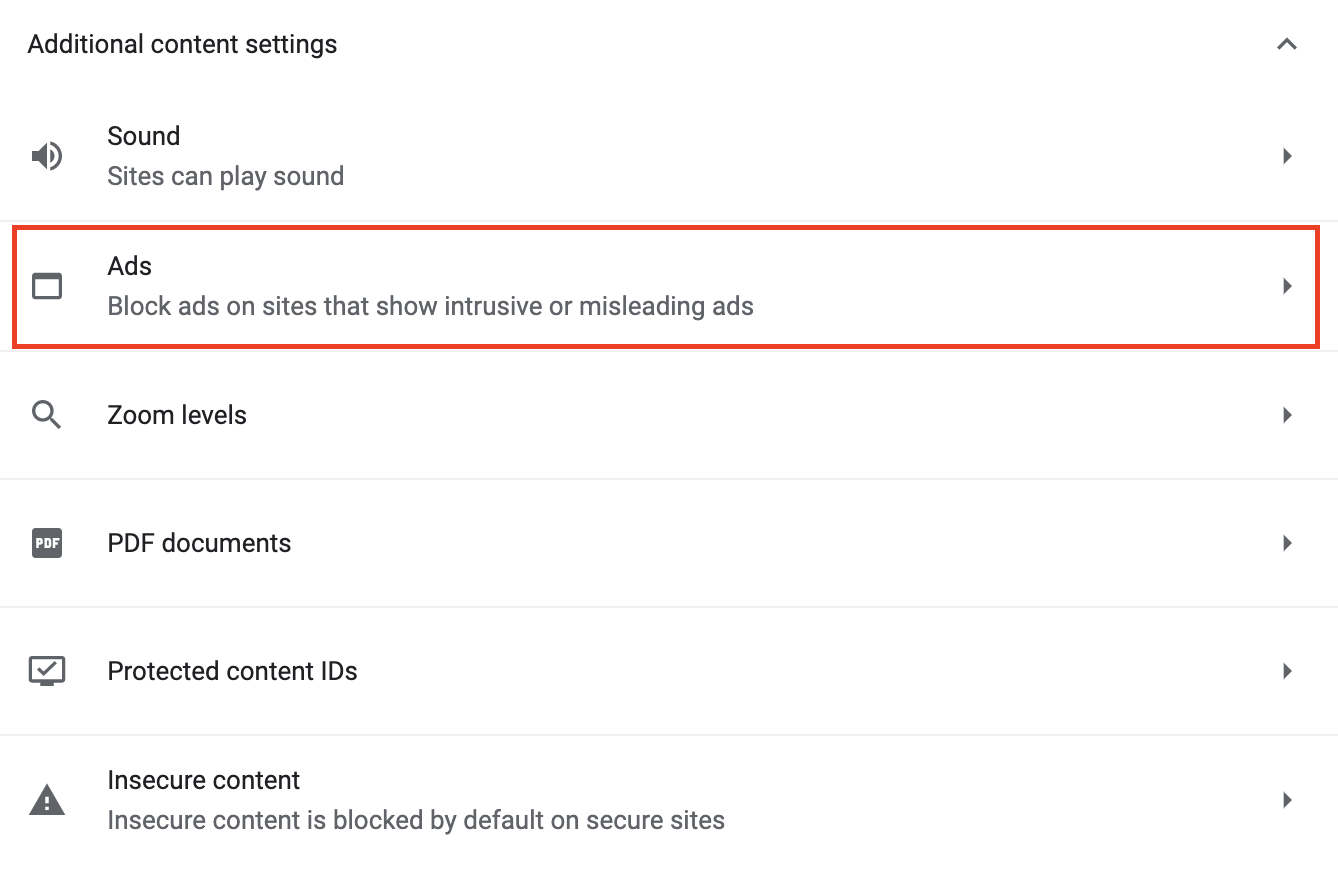Screen dimensions: 1338x876
Task: Open the Zoom levels row arrow
Action: coord(1288,415)
